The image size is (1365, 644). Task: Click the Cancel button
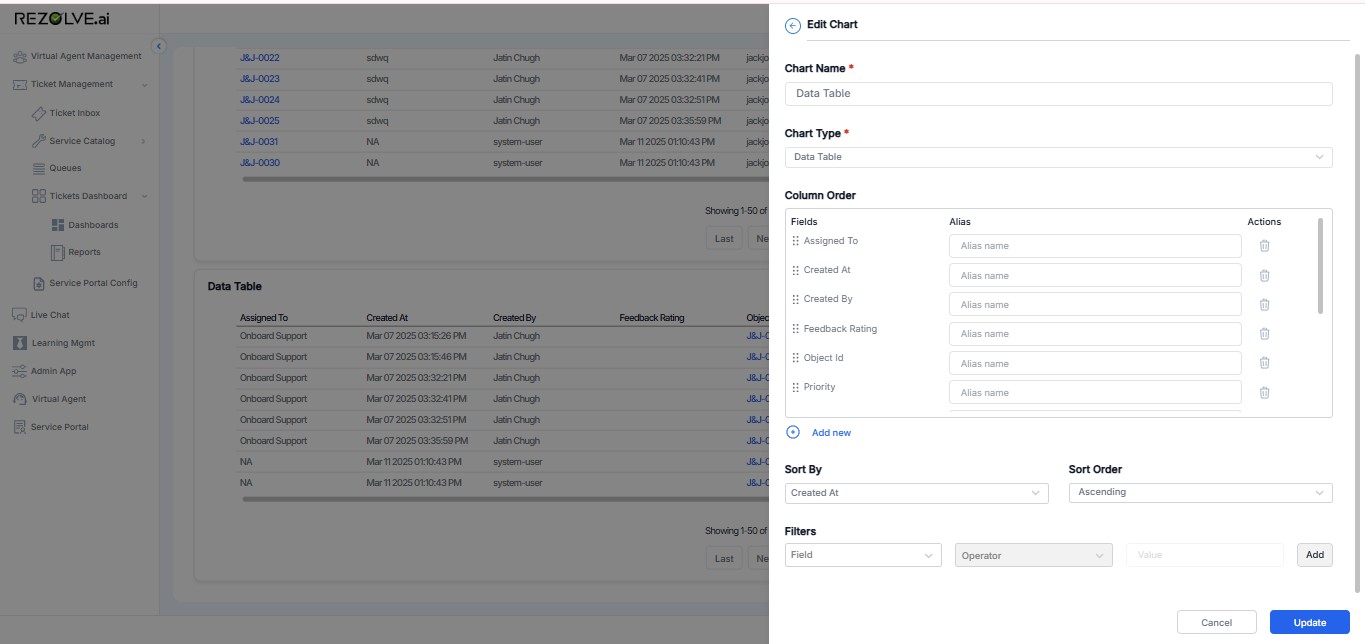click(1216, 622)
